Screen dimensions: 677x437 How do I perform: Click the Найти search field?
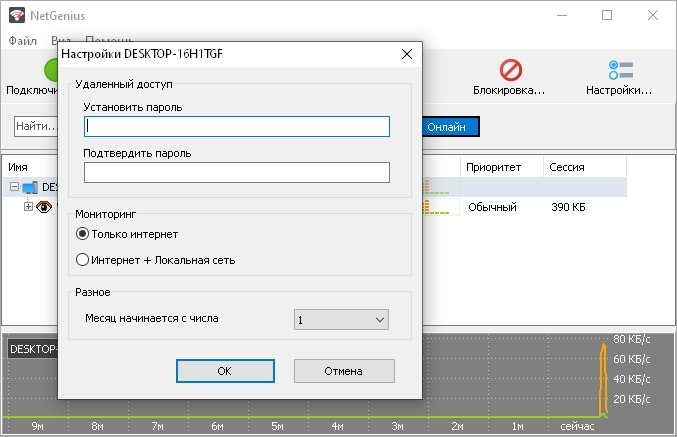pyautogui.click(x=36, y=126)
